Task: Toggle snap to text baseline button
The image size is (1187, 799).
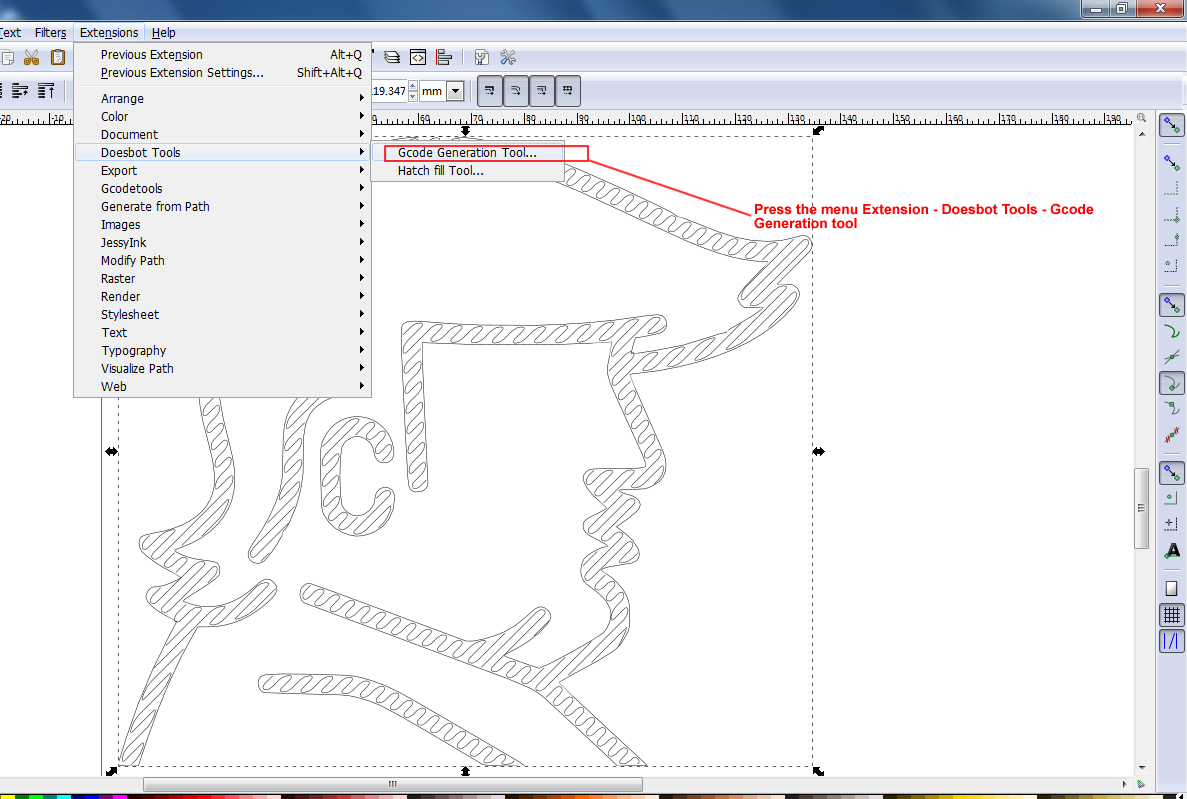Action: (1171, 551)
